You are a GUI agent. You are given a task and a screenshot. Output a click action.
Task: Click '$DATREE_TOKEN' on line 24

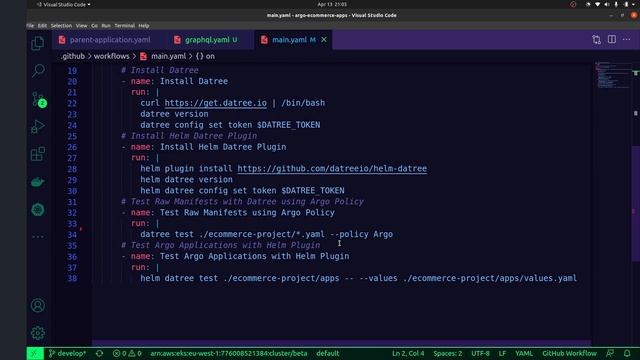point(289,125)
